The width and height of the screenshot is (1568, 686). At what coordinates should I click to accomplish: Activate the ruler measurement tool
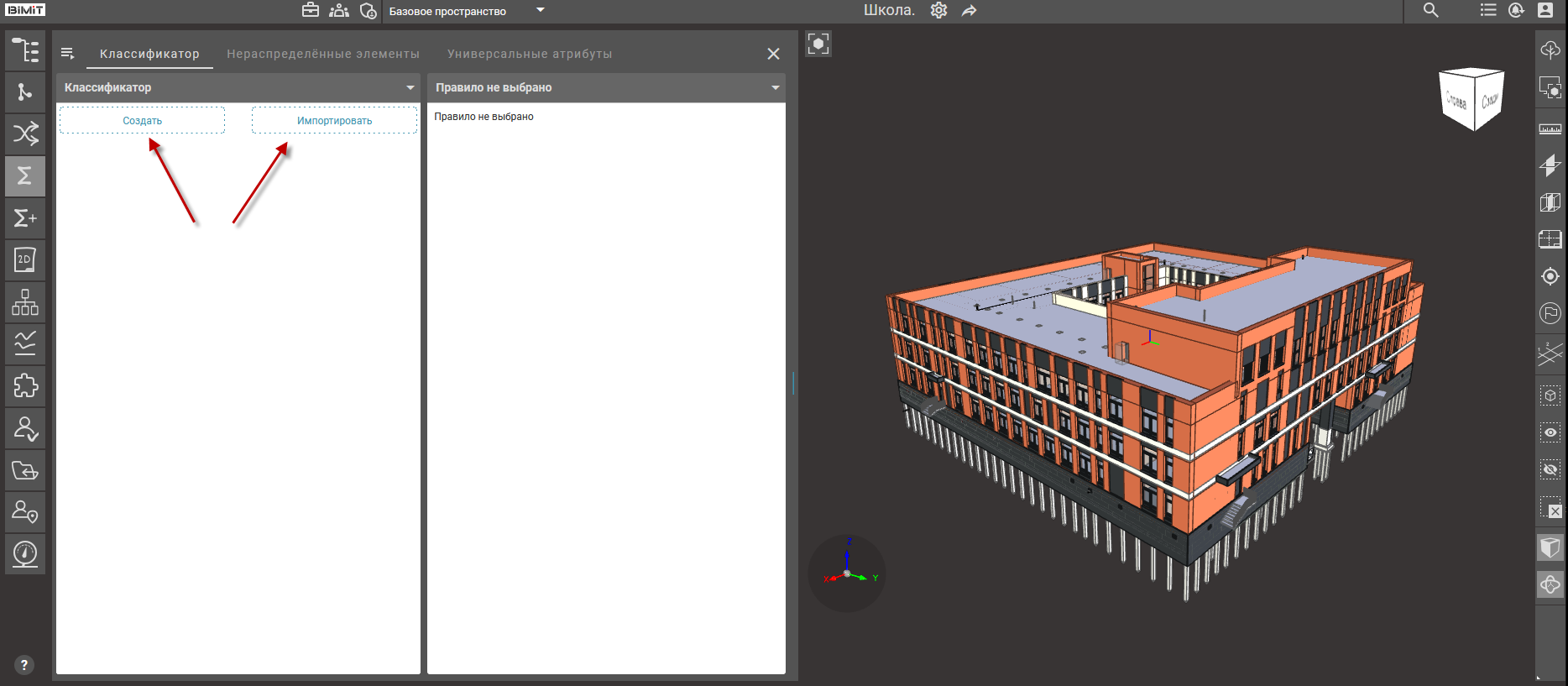(x=1550, y=128)
